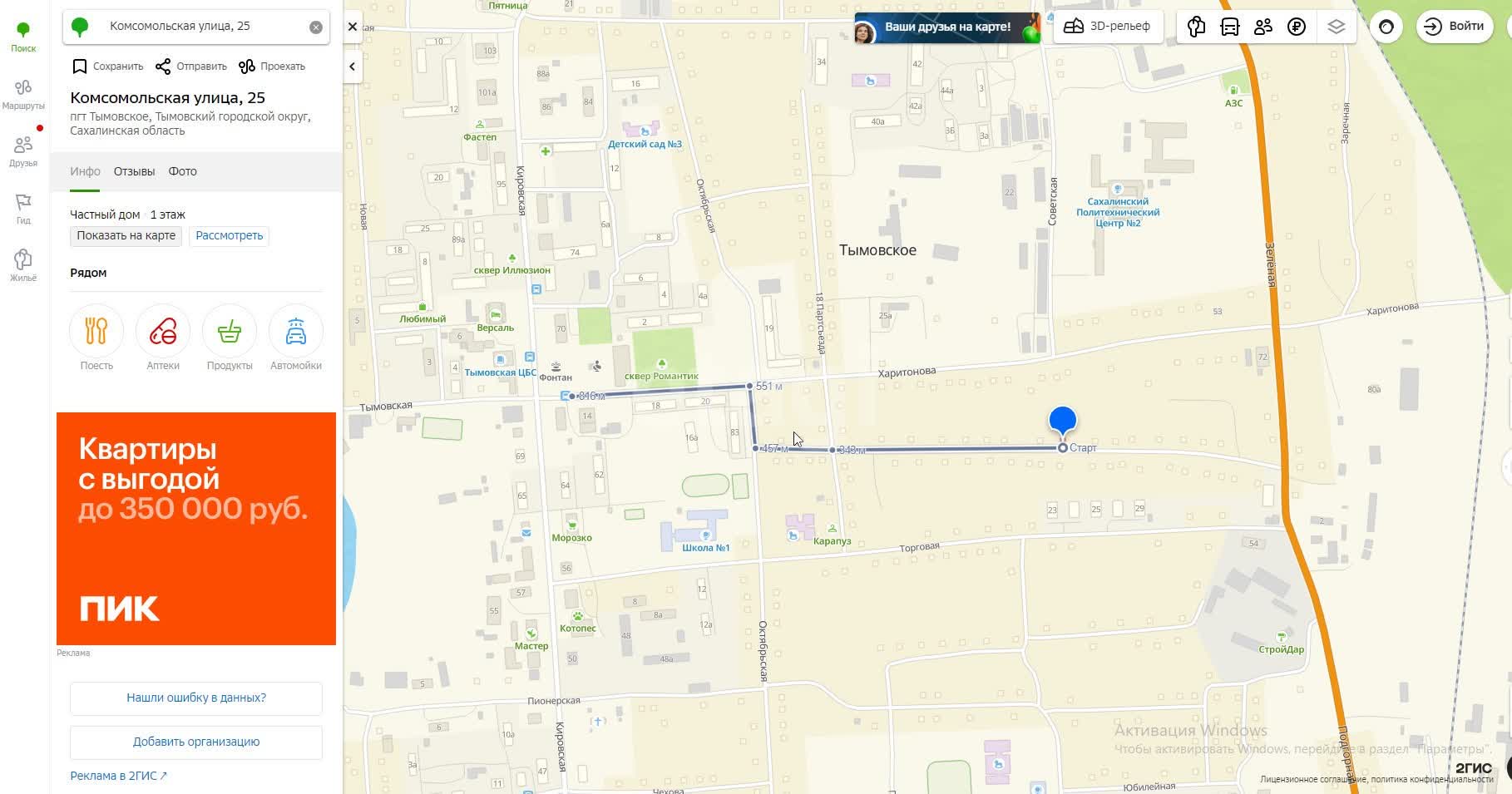Open the Маршруты section in sidebar
Screen dimensions: 1512x794
tap(23, 94)
